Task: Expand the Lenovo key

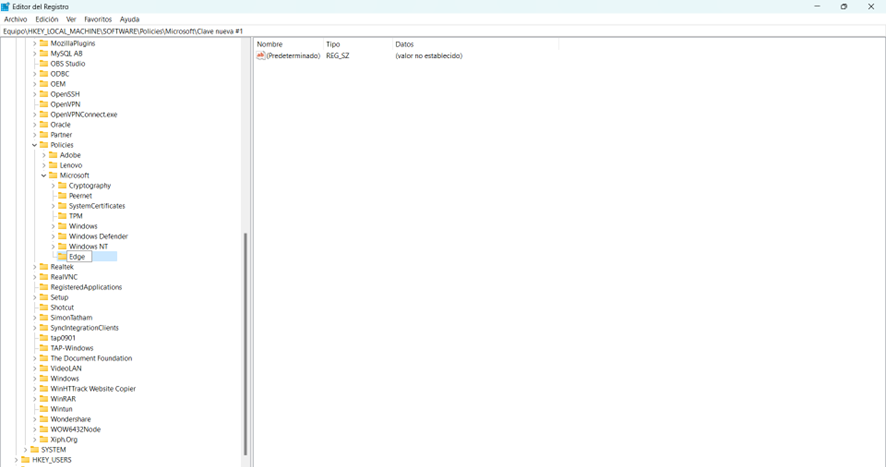Action: pos(44,165)
